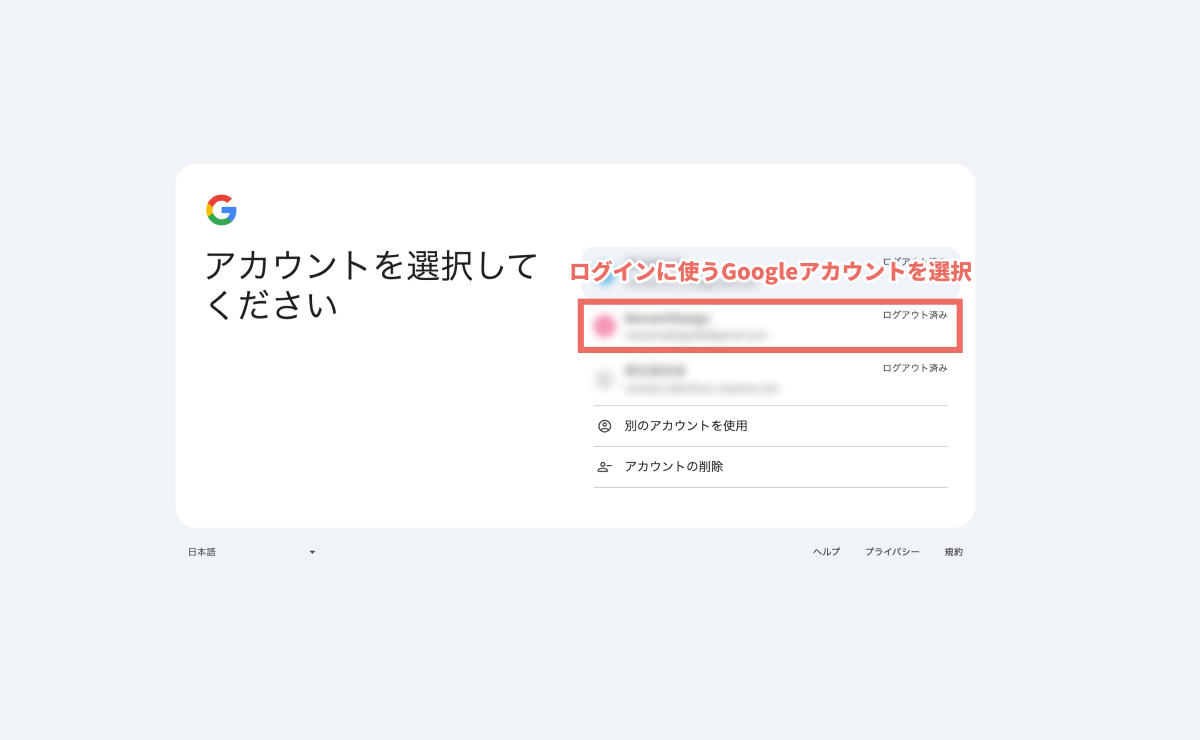
Task: Open the アカウントの削除 option
Action: coord(770,467)
